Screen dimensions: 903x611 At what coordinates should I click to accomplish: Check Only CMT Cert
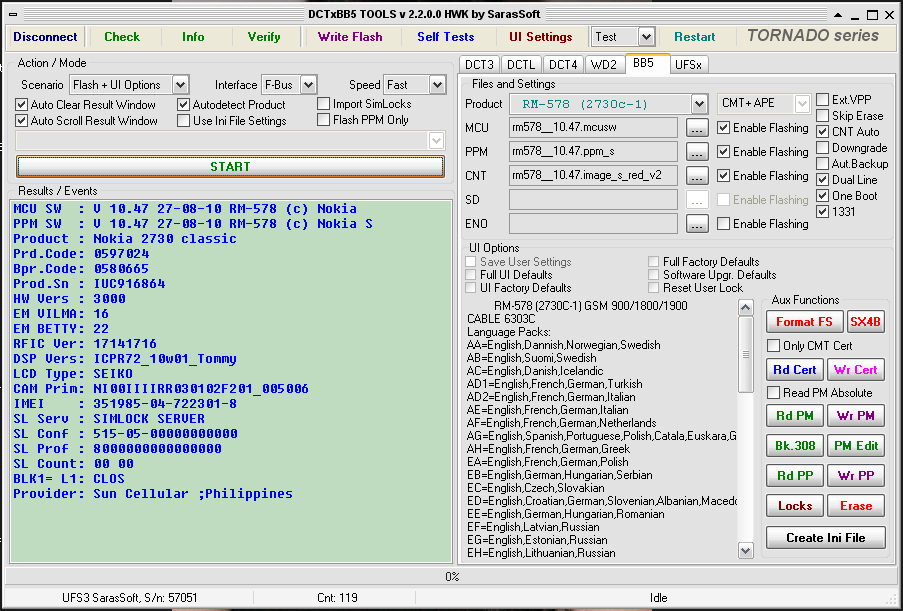[x=810, y=346]
